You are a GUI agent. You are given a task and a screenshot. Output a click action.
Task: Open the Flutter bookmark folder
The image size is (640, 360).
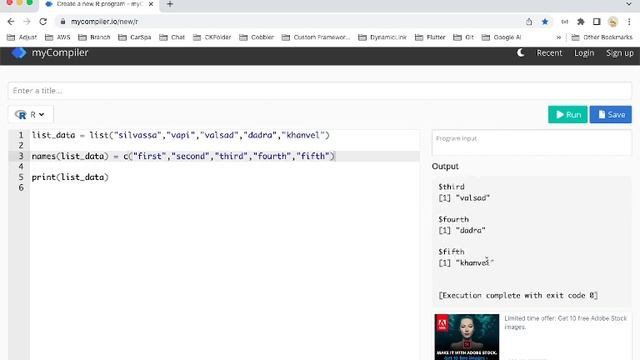(430, 37)
